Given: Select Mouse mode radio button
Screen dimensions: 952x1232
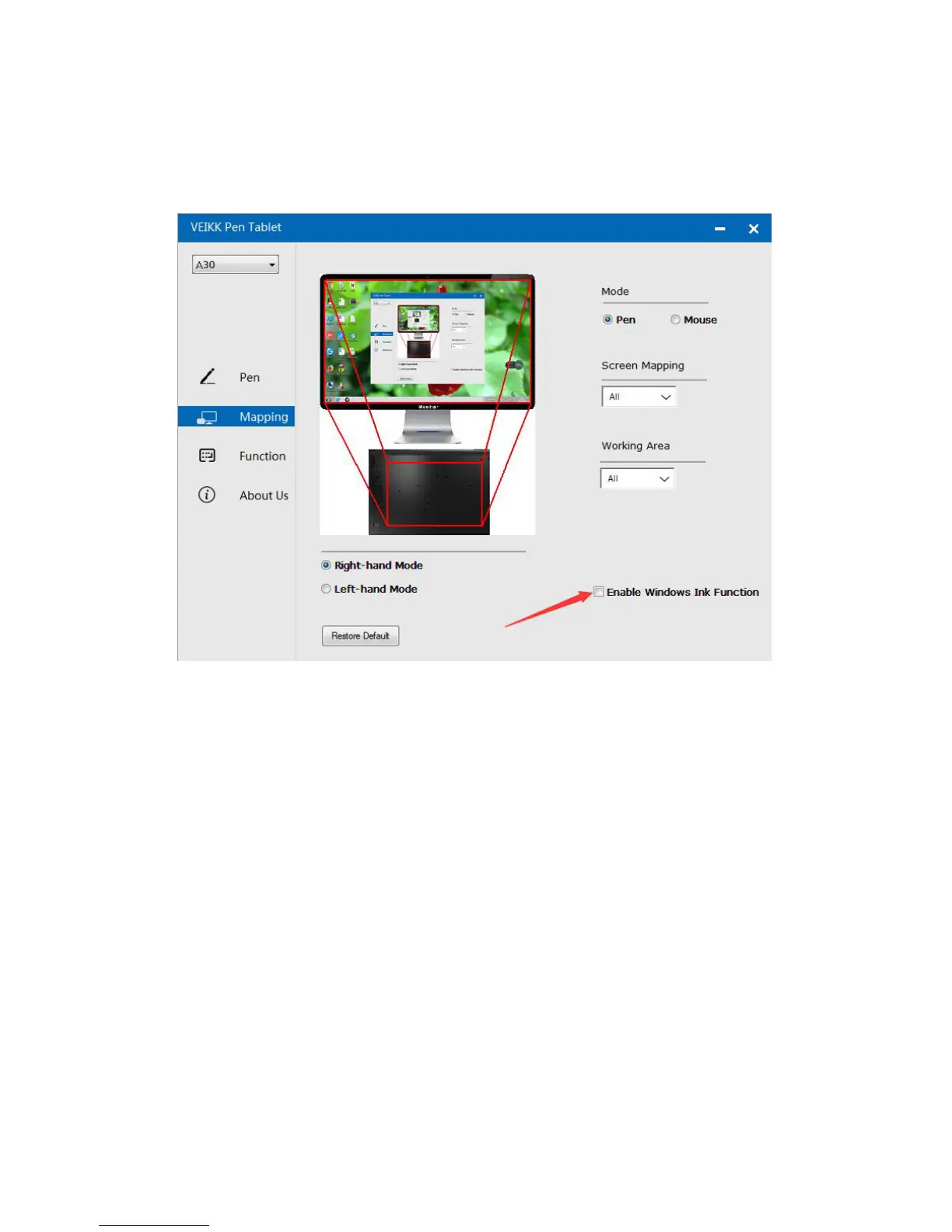Looking at the screenshot, I should click(675, 320).
